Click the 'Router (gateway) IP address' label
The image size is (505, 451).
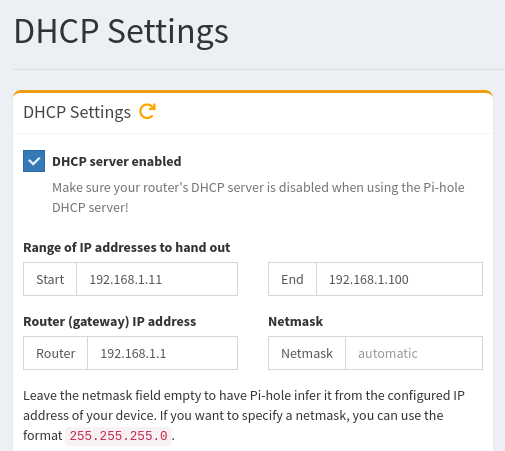click(x=110, y=322)
